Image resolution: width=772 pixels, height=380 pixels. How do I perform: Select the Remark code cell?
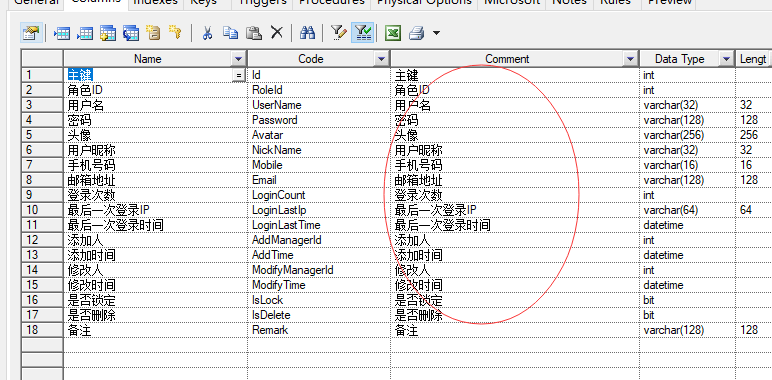(319, 330)
